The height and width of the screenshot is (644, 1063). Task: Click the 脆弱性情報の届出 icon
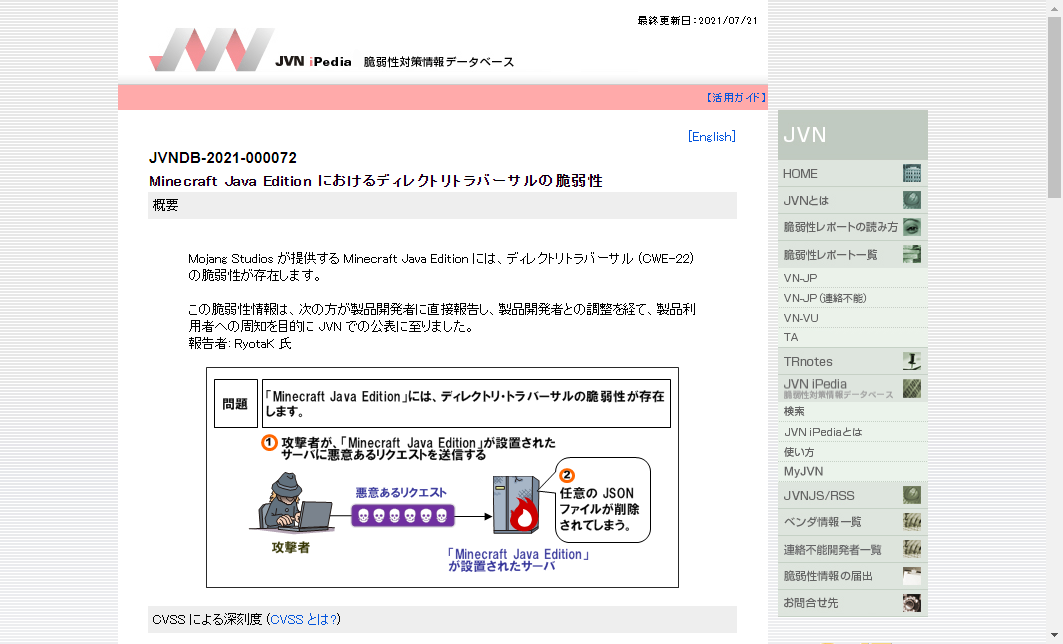point(910,575)
